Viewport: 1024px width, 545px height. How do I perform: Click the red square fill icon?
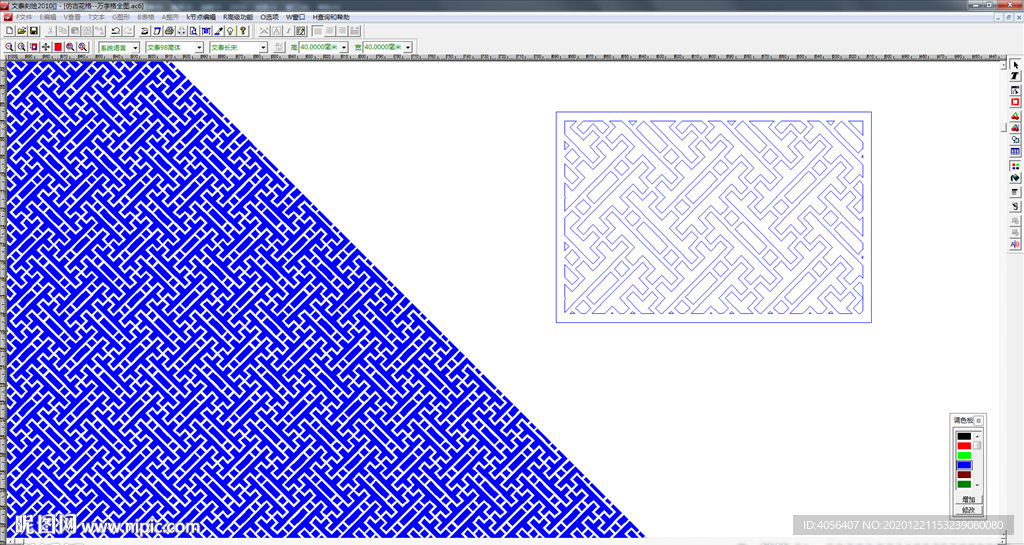(58, 47)
